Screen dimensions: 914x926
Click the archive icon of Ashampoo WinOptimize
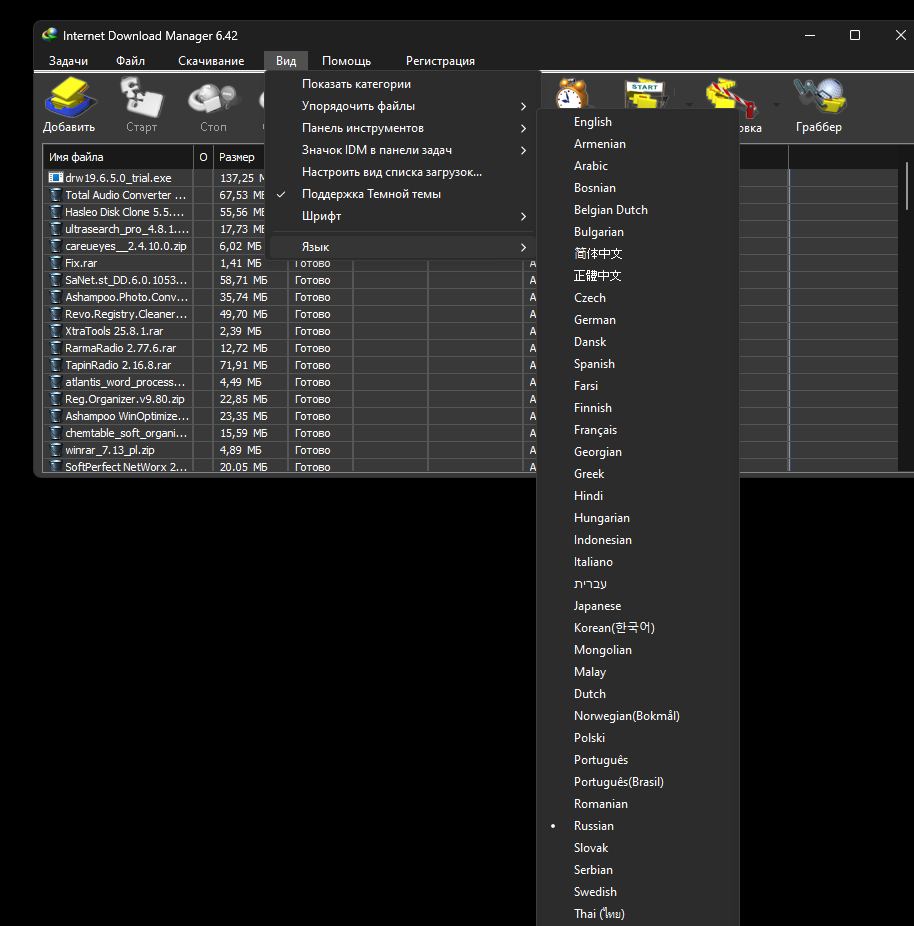pos(56,416)
